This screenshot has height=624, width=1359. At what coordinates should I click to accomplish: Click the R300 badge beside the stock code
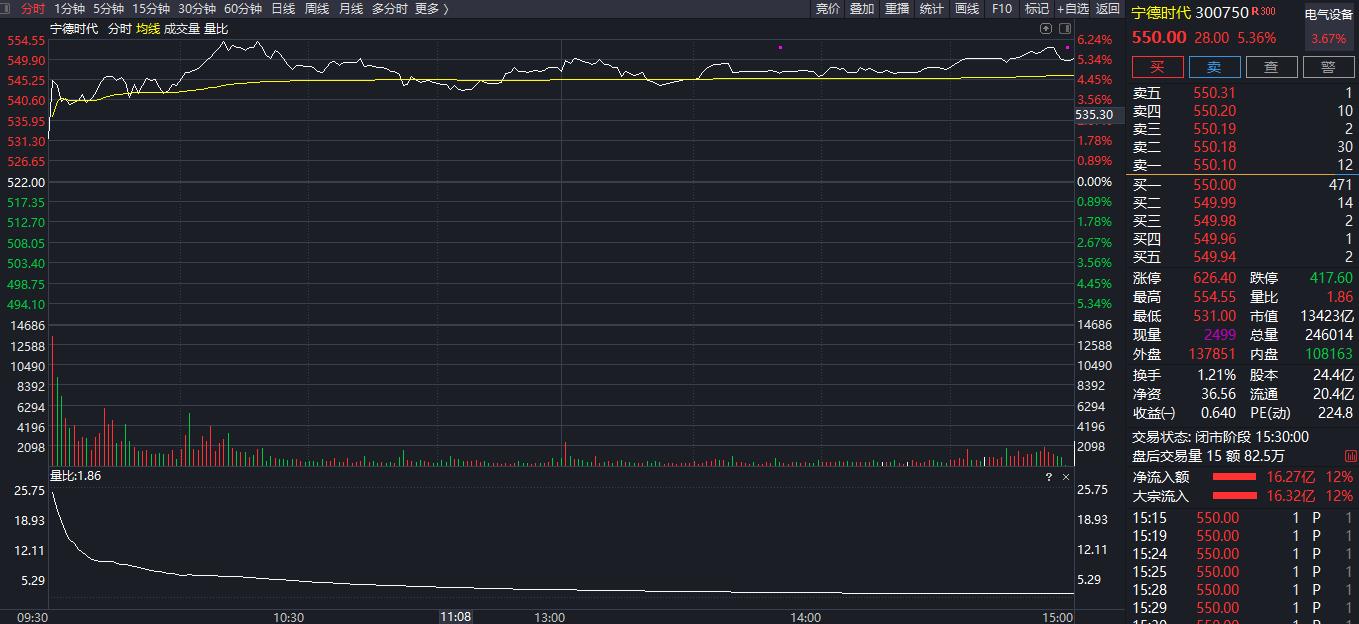1263,12
